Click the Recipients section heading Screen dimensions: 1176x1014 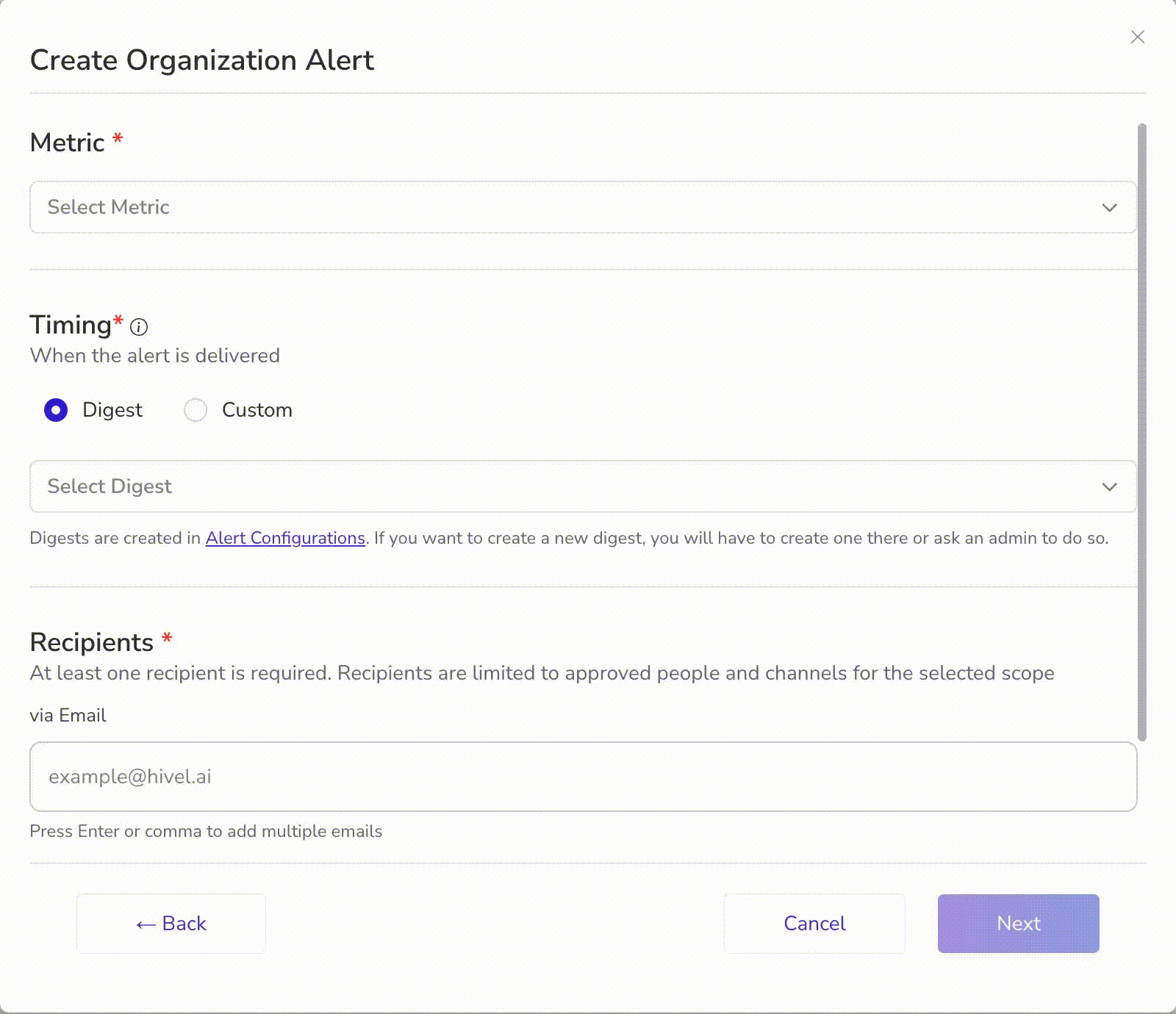click(x=91, y=642)
